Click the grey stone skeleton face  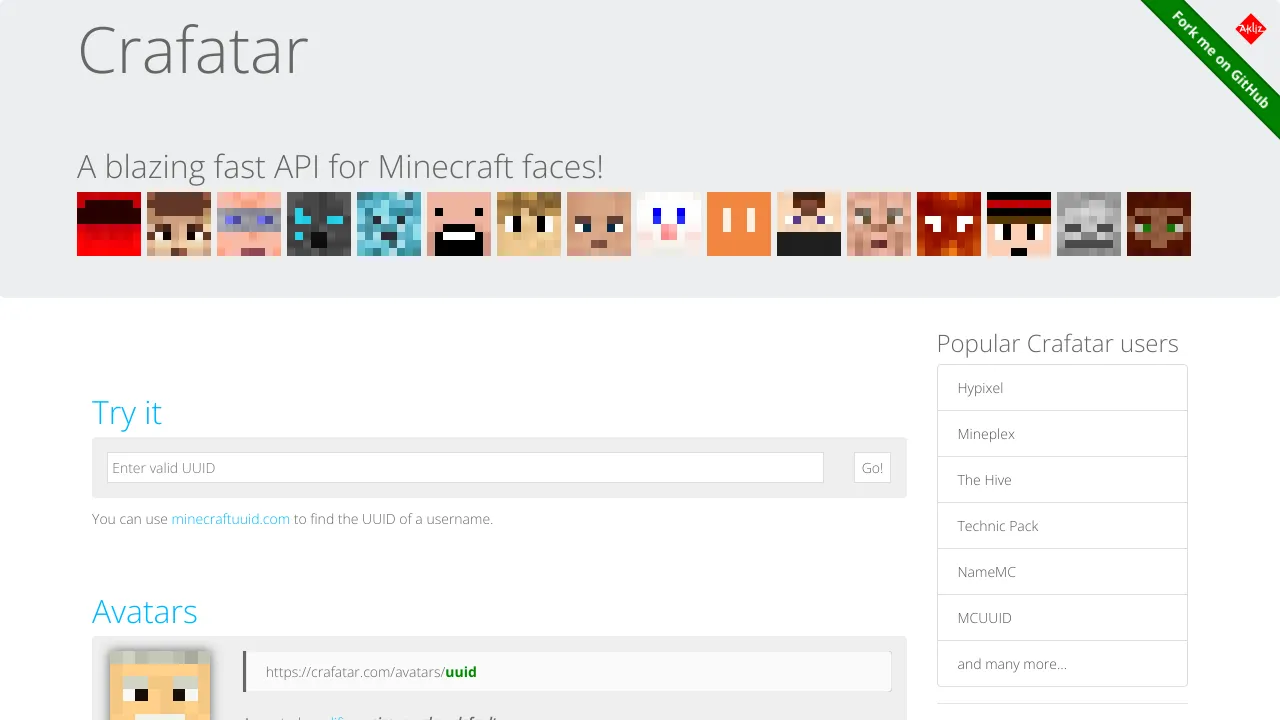tap(1089, 224)
